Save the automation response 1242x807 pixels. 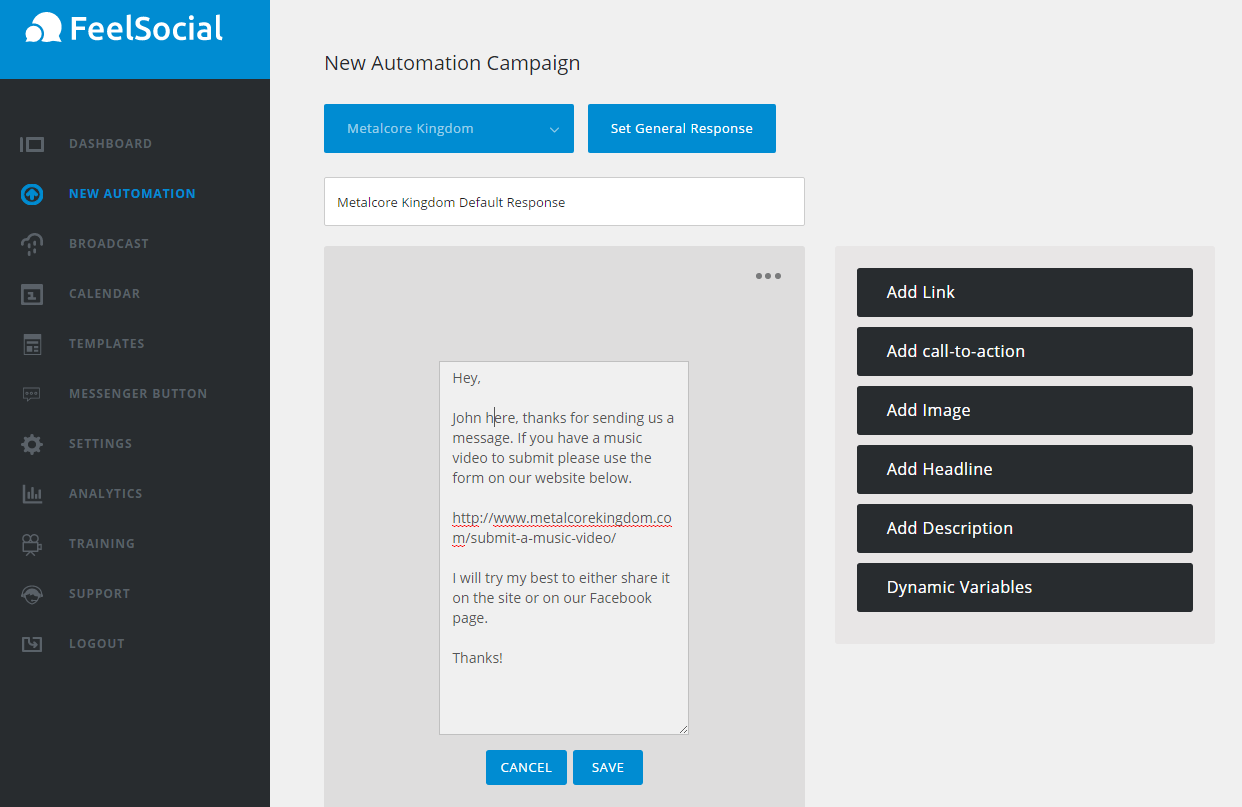click(x=607, y=767)
